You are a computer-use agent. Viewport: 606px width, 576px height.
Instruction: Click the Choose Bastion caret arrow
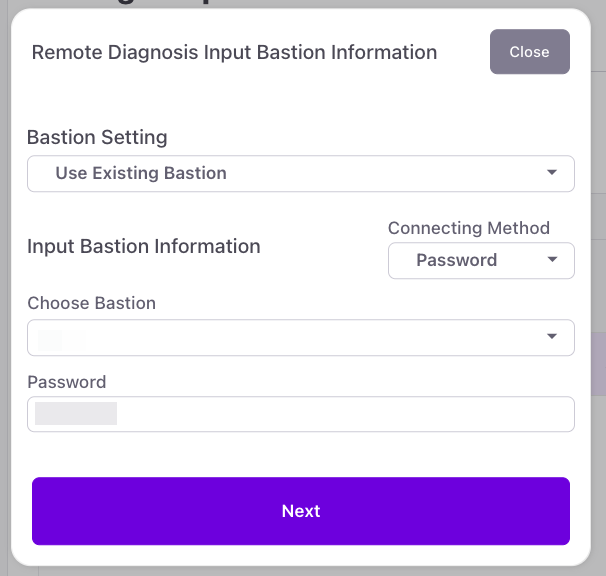tap(552, 337)
